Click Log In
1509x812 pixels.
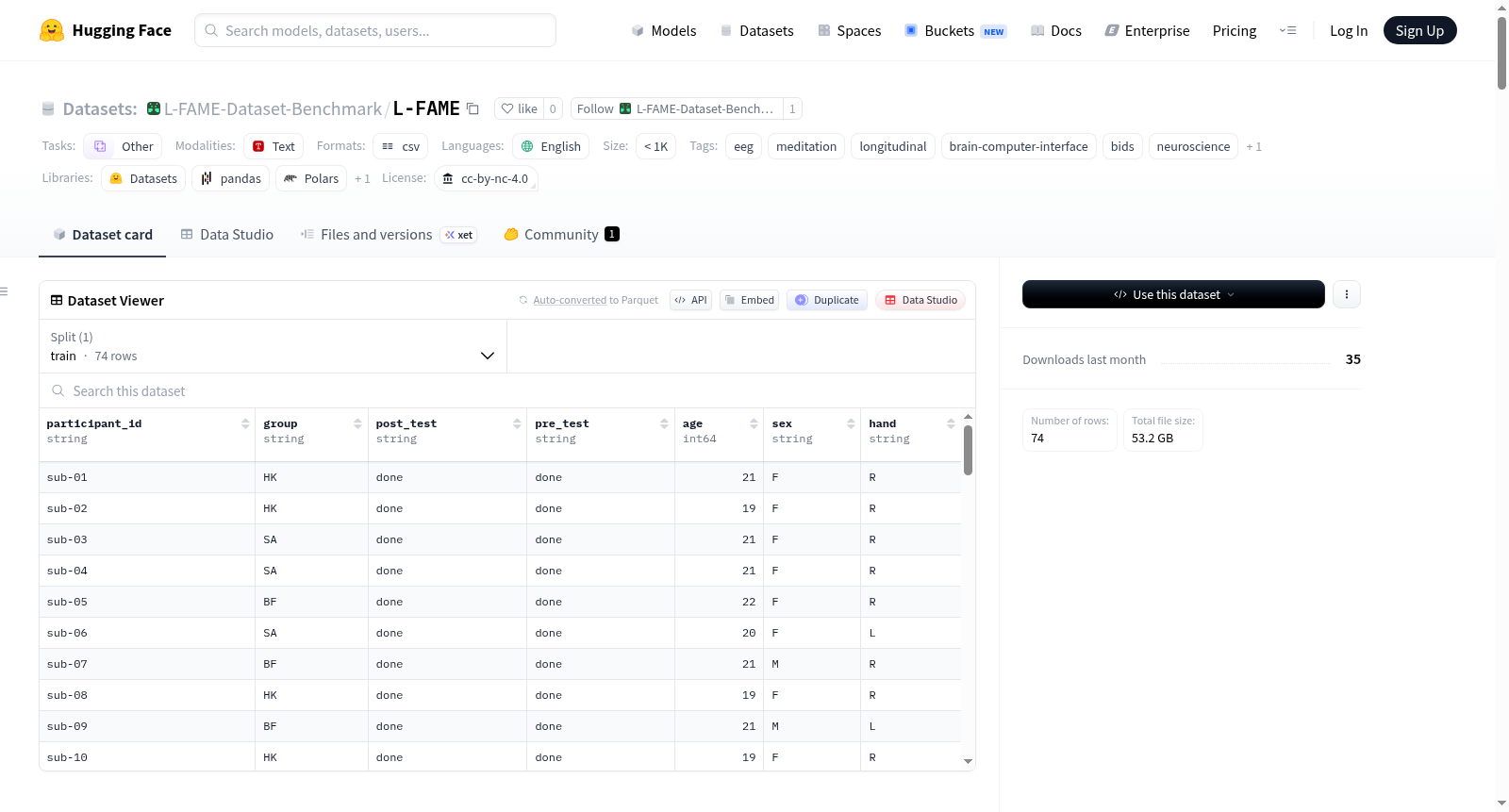point(1349,31)
